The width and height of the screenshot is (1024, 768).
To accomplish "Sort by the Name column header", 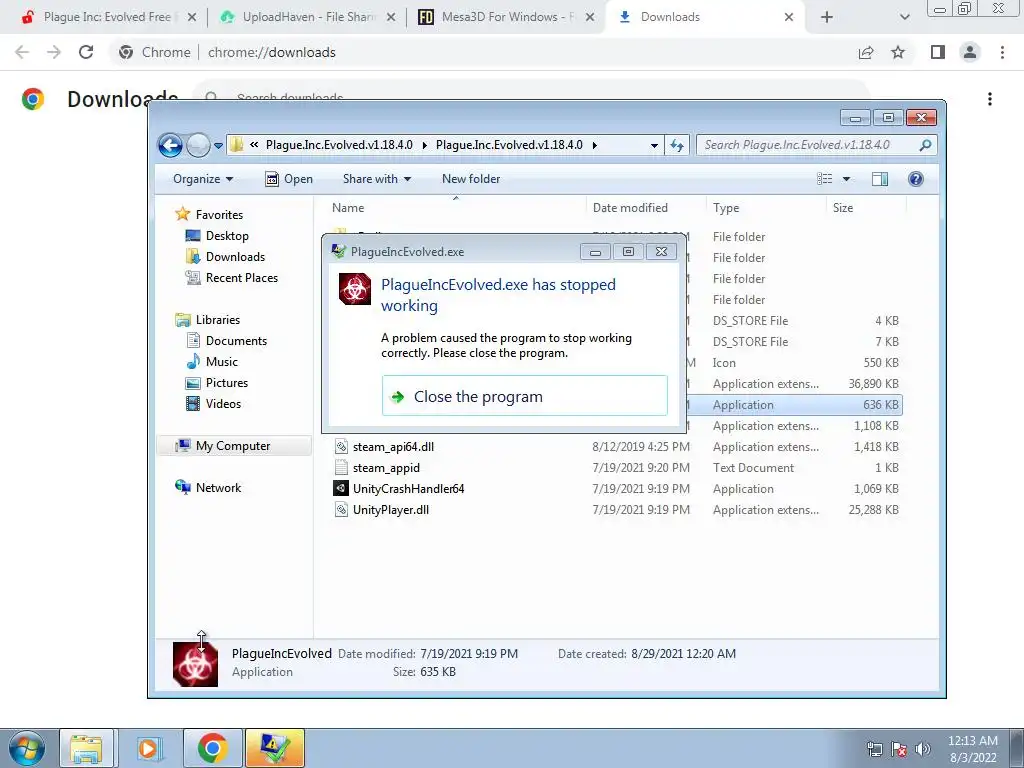I will coord(348,208).
